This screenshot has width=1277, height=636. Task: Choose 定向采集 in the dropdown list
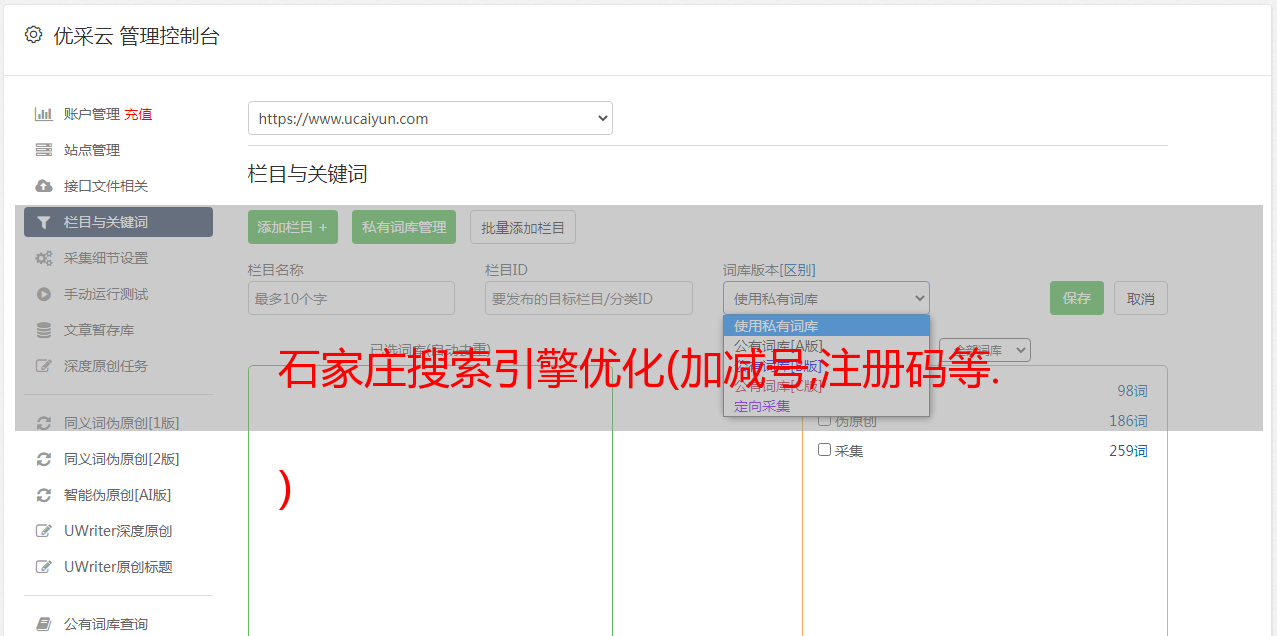[826, 406]
